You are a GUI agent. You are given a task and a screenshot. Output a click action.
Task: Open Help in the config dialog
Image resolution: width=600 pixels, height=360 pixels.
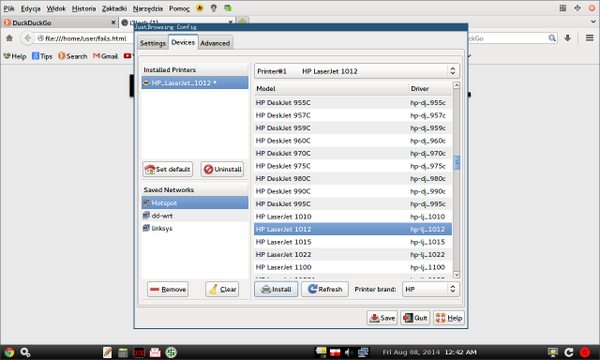[x=449, y=318]
